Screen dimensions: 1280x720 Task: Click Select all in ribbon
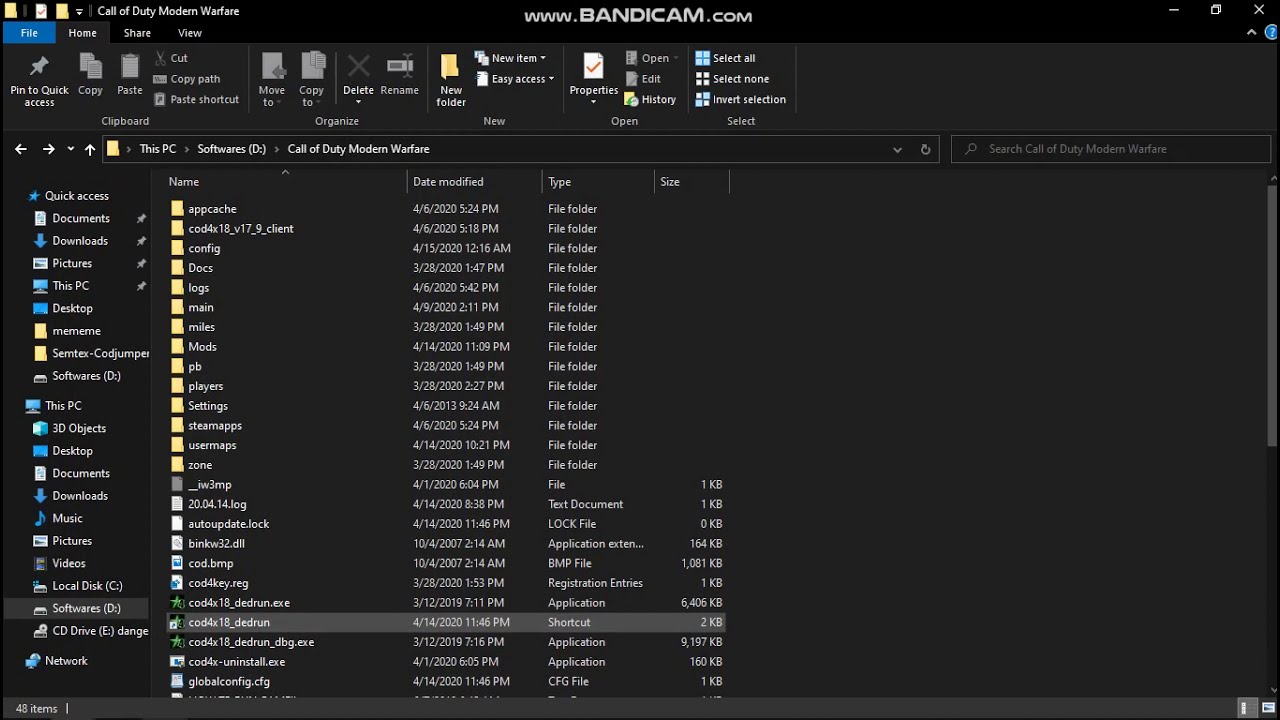point(725,58)
